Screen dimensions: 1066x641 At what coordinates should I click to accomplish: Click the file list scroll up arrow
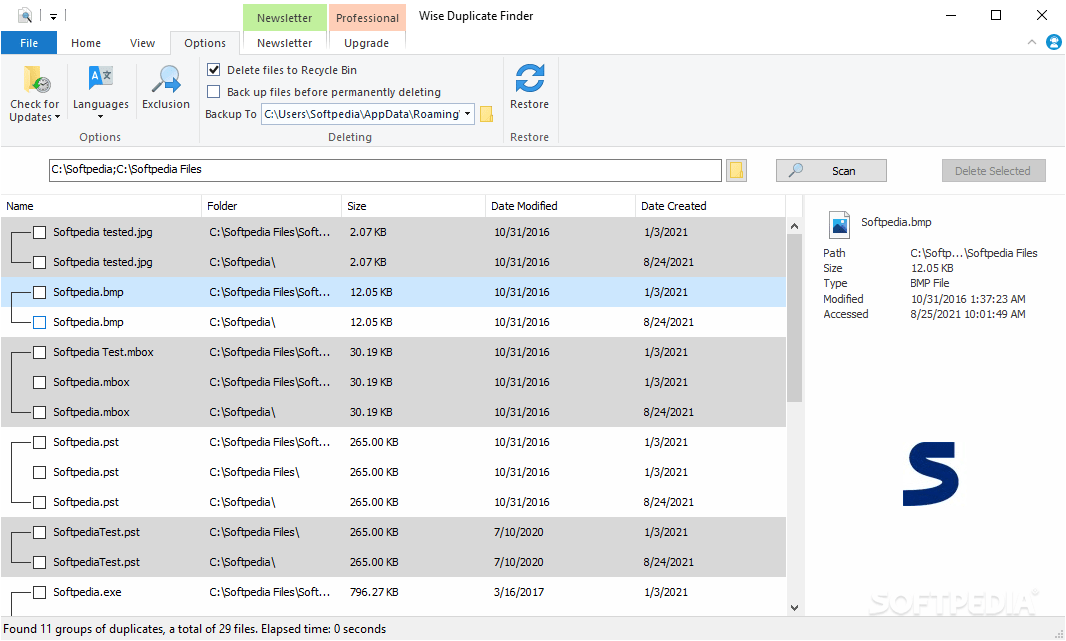coord(794,226)
